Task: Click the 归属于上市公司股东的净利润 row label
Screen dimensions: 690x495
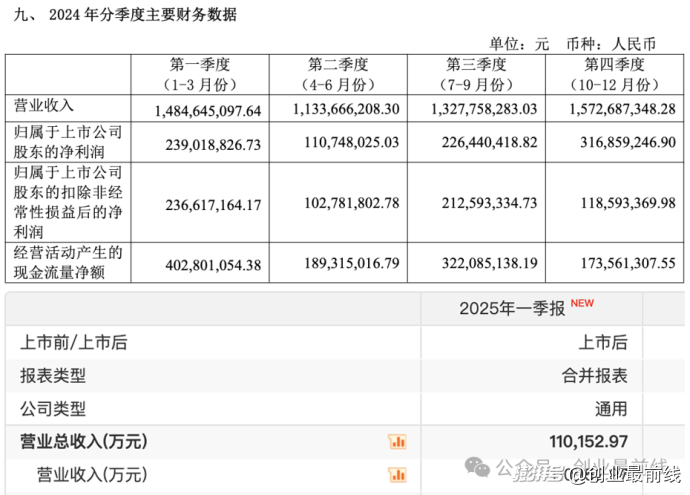Action: pyautogui.click(x=68, y=142)
